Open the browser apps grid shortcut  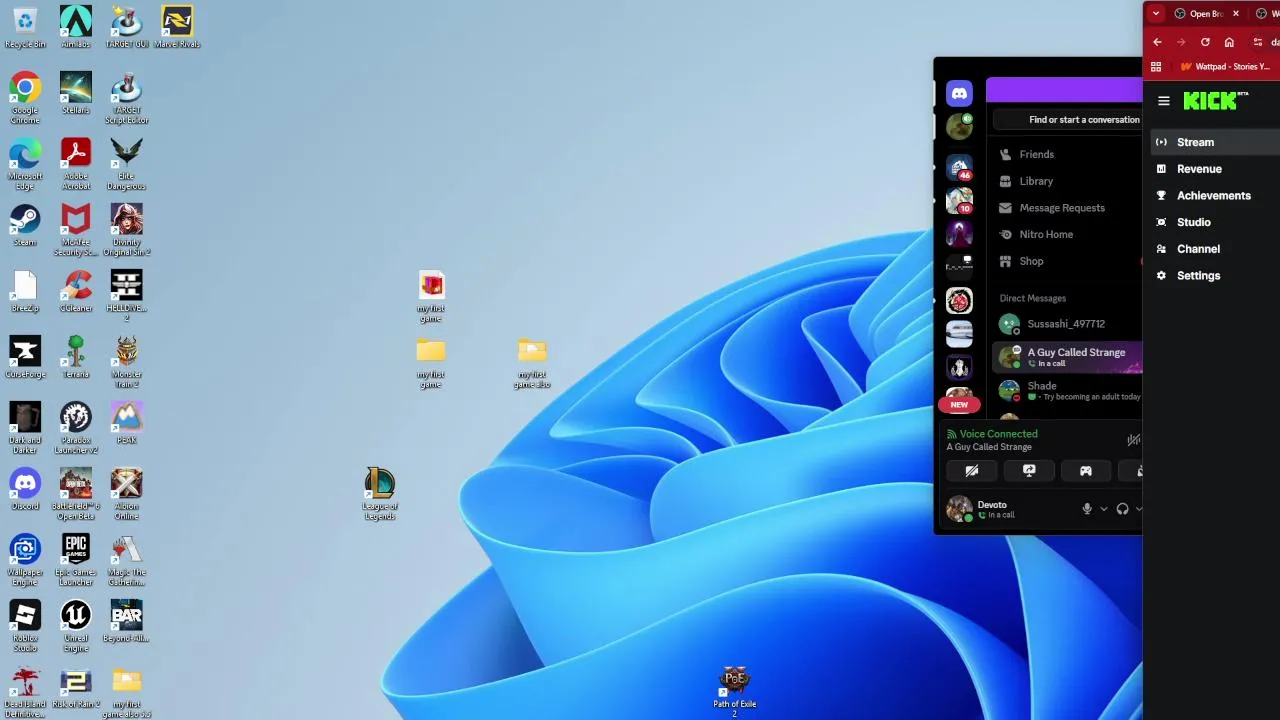(1156, 67)
